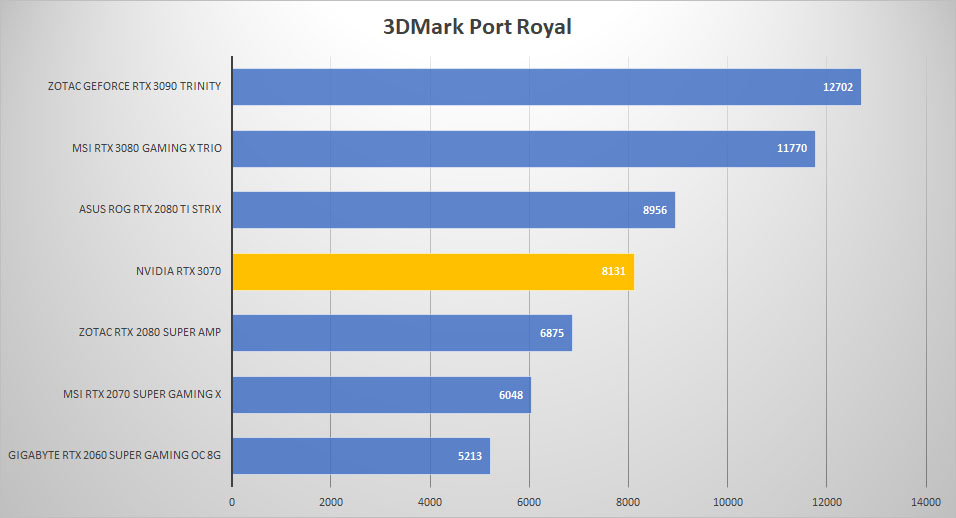Click the 8131 data value
The height and width of the screenshot is (518, 956).
coord(613,271)
